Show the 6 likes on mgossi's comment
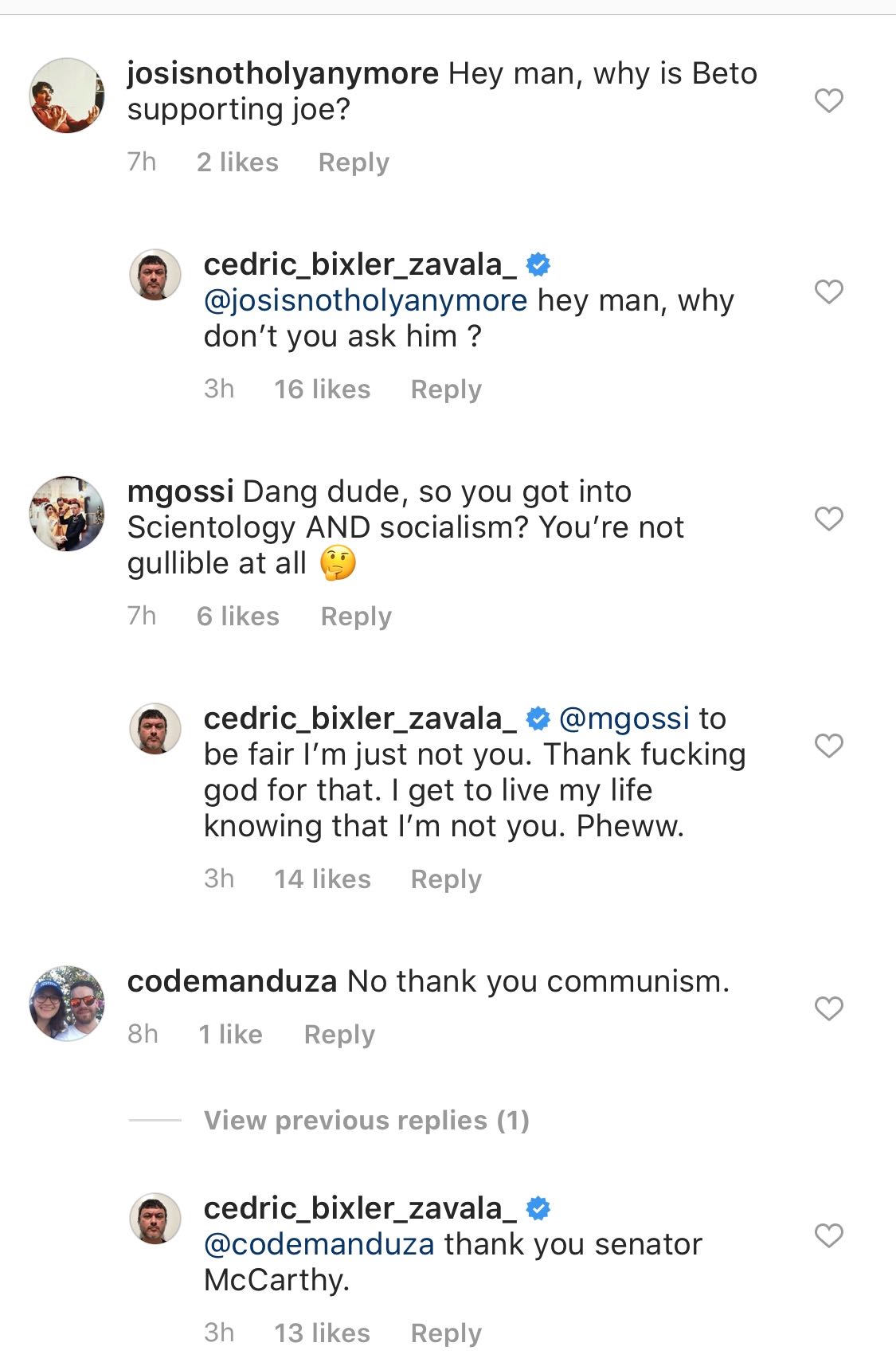This screenshot has height=1370, width=896. [x=238, y=616]
